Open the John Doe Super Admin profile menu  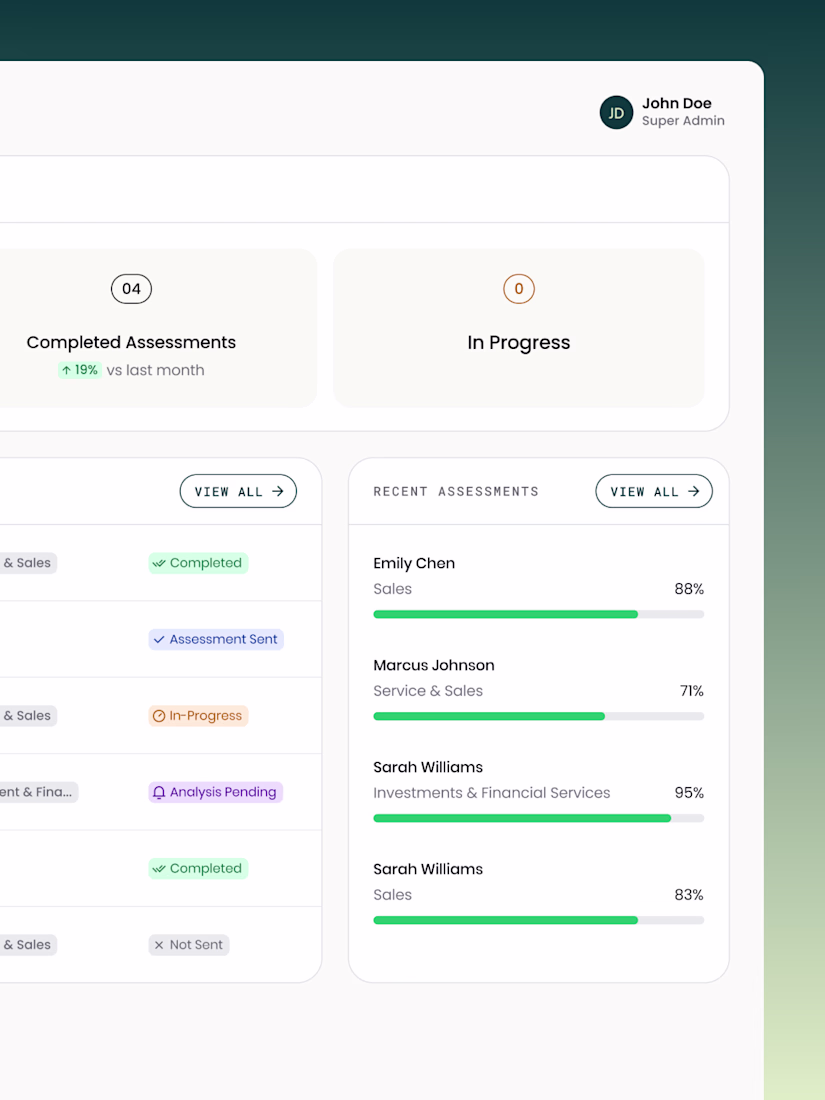662,112
